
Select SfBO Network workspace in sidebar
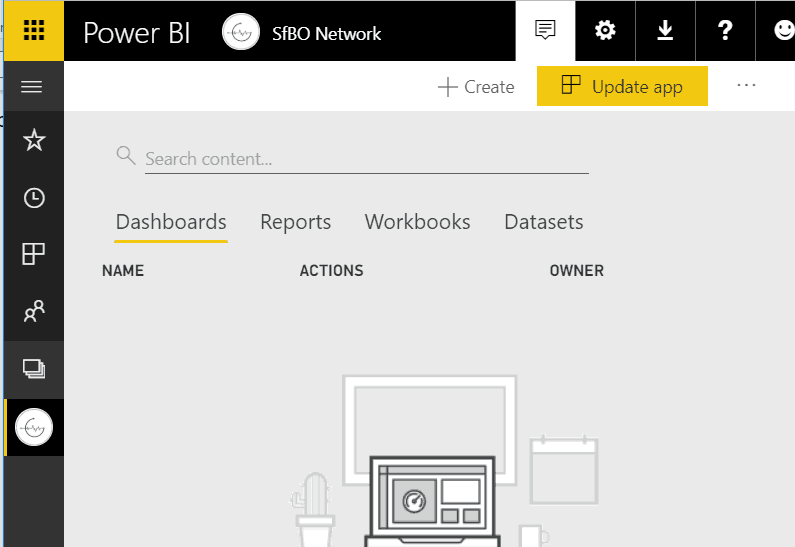pos(34,428)
